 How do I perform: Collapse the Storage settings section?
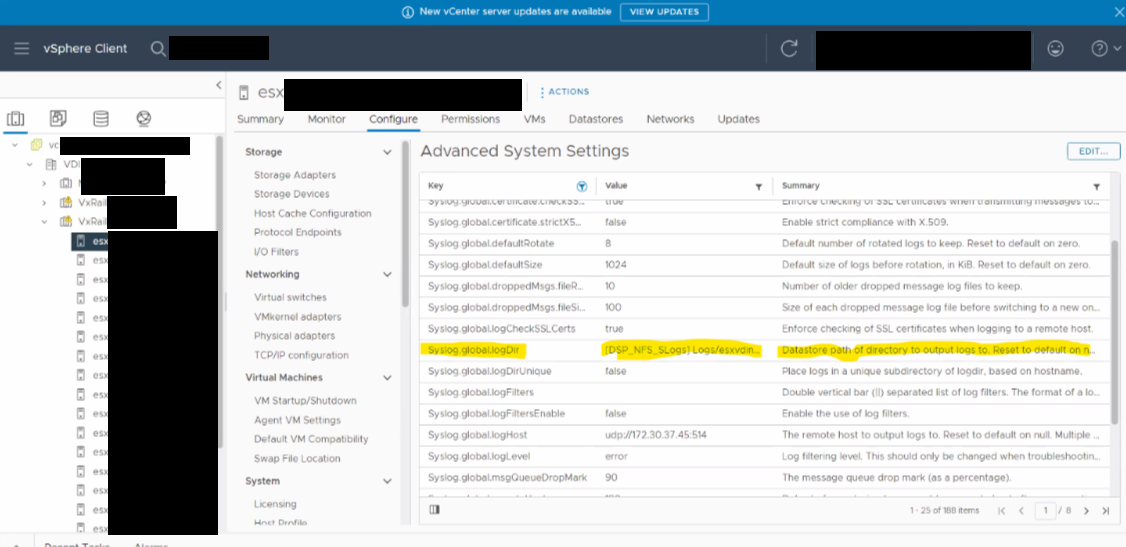click(x=387, y=152)
